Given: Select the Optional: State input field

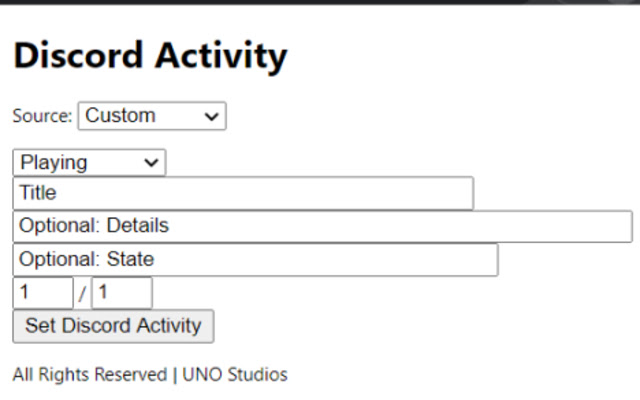Looking at the screenshot, I should (x=255, y=260).
